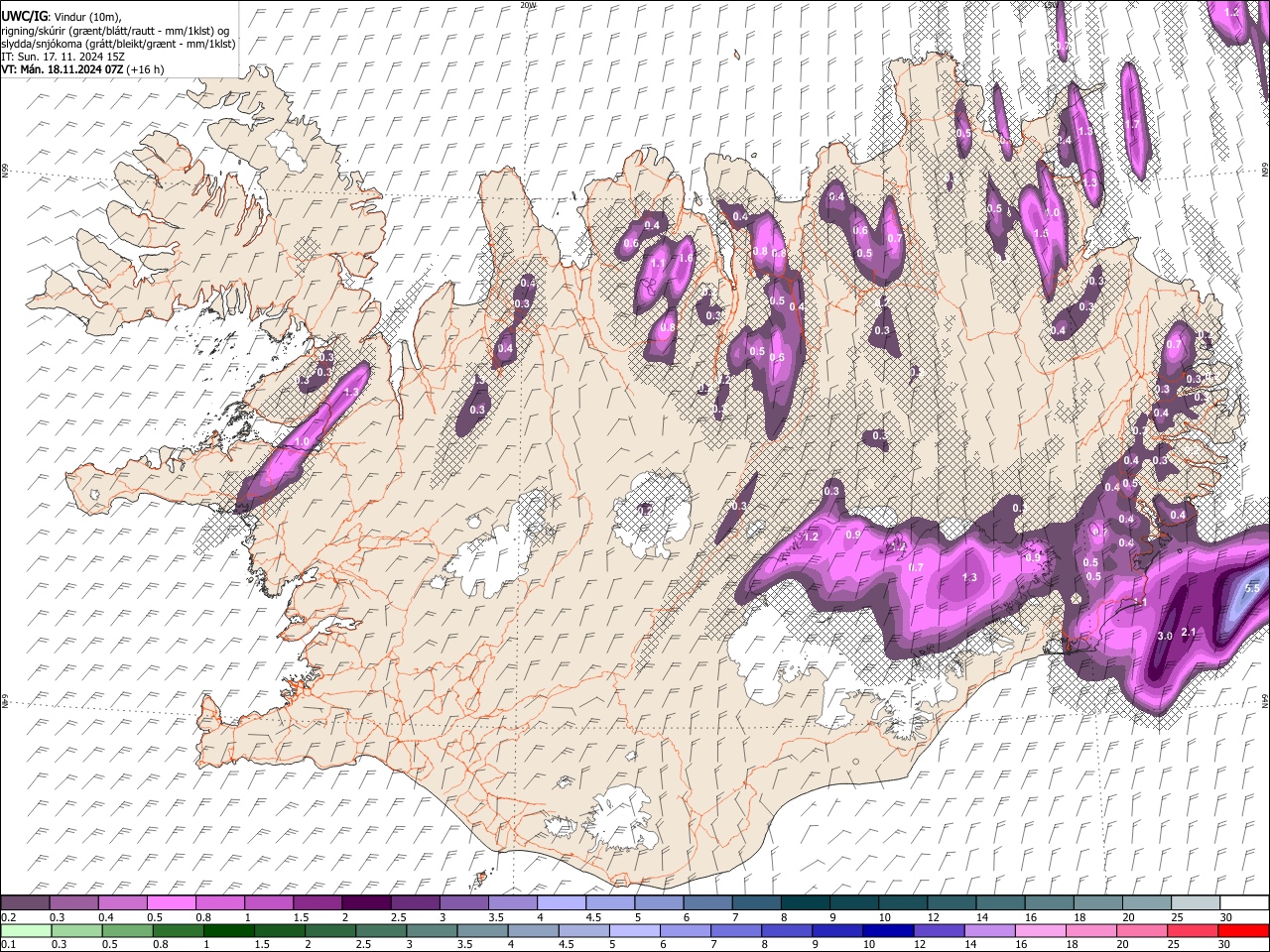The width and height of the screenshot is (1270, 952).
Task: Select the light pink 16 swatch, lower row
Action: (x=1041, y=931)
